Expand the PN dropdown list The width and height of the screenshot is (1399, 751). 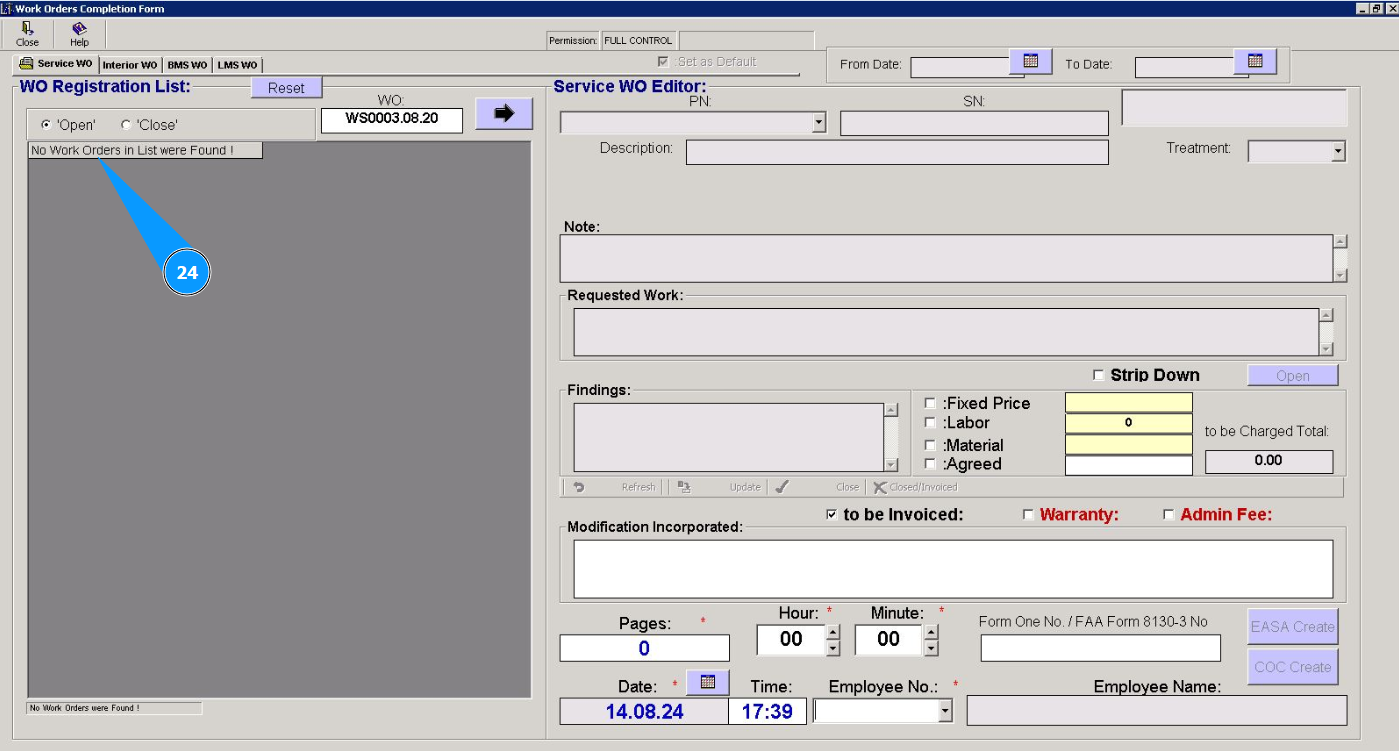(819, 123)
